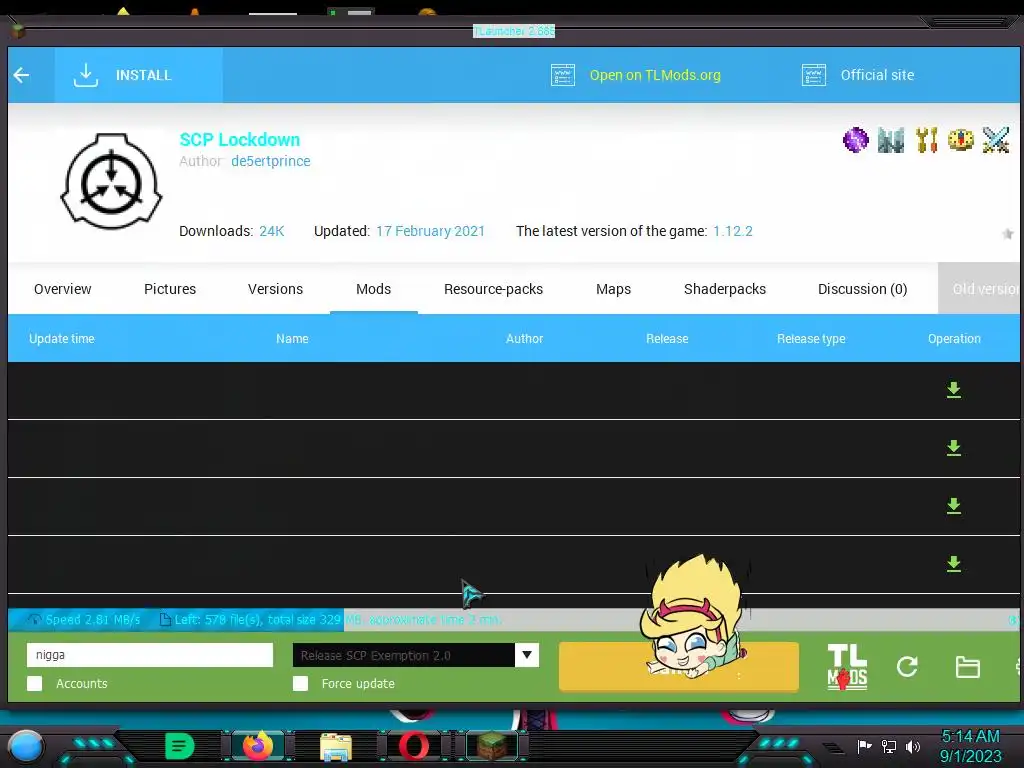Sort by the Update time column header
The height and width of the screenshot is (768, 1024).
[x=62, y=339]
